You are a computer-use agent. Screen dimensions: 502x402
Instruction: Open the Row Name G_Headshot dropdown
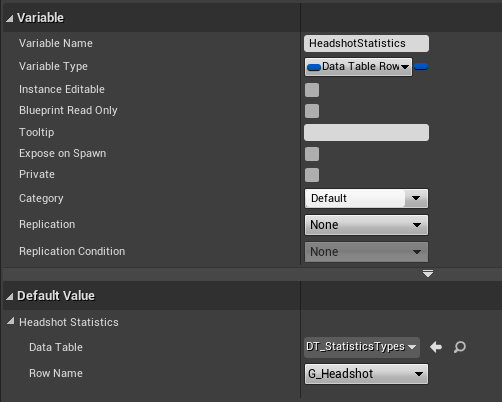(x=366, y=374)
